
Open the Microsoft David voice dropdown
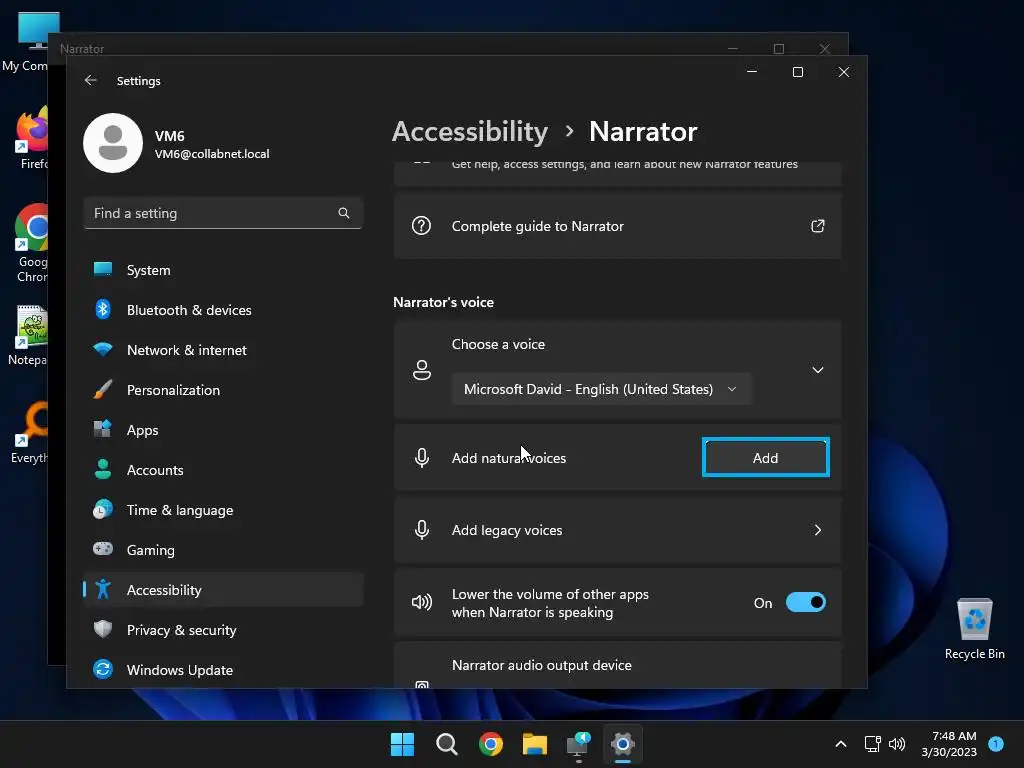pos(601,389)
